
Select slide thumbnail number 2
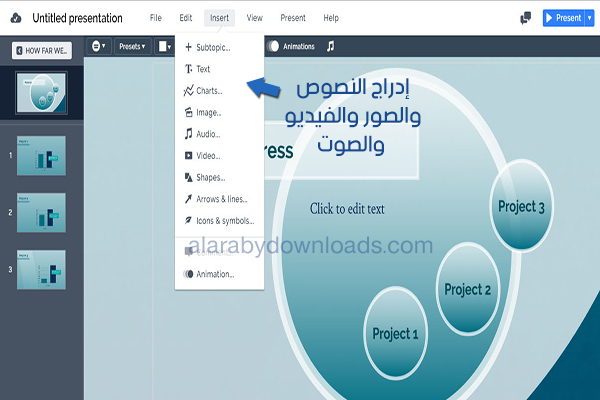point(41,212)
